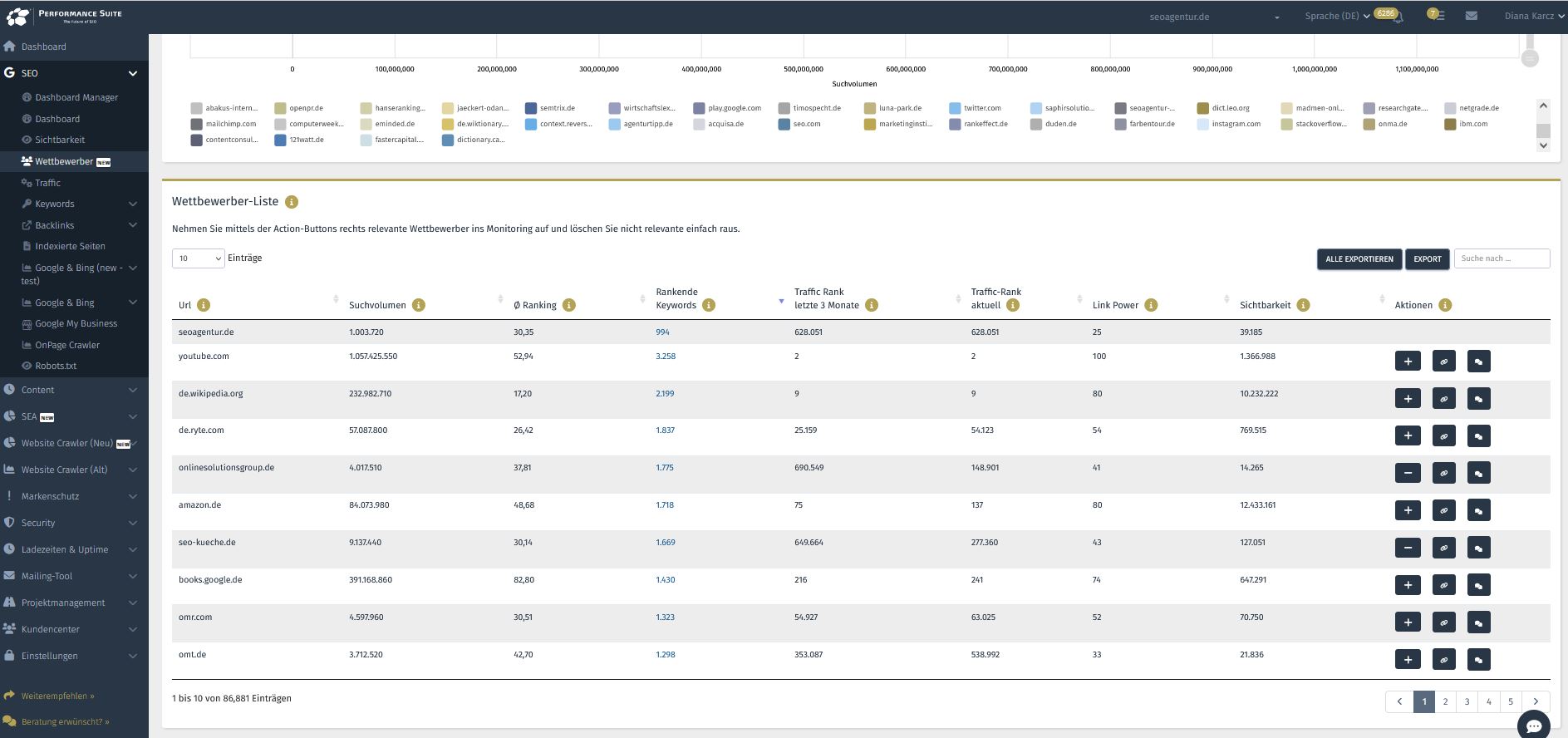Open the Sprache (DE) language dropdown

(x=1337, y=16)
